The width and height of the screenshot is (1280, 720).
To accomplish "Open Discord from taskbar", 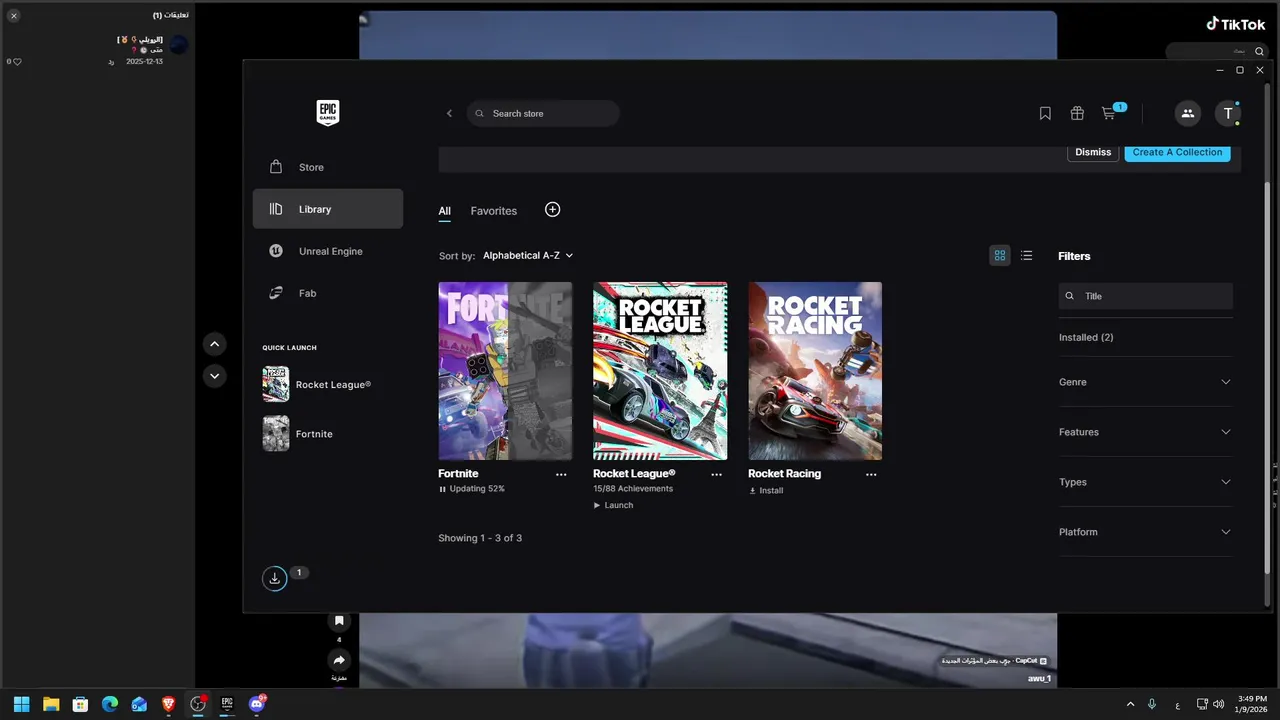I will click(x=257, y=704).
